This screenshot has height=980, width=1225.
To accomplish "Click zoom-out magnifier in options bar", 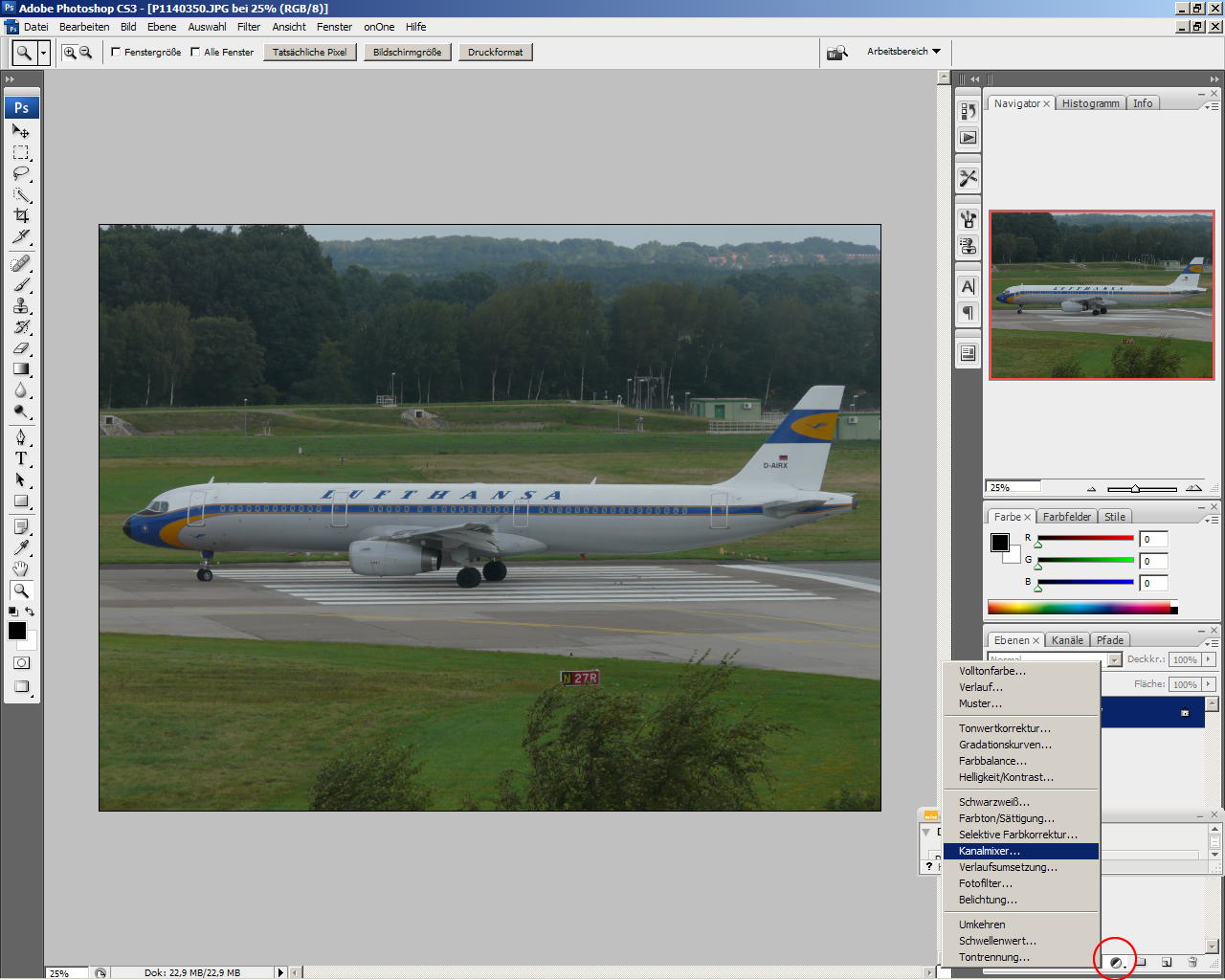I will click(85, 53).
